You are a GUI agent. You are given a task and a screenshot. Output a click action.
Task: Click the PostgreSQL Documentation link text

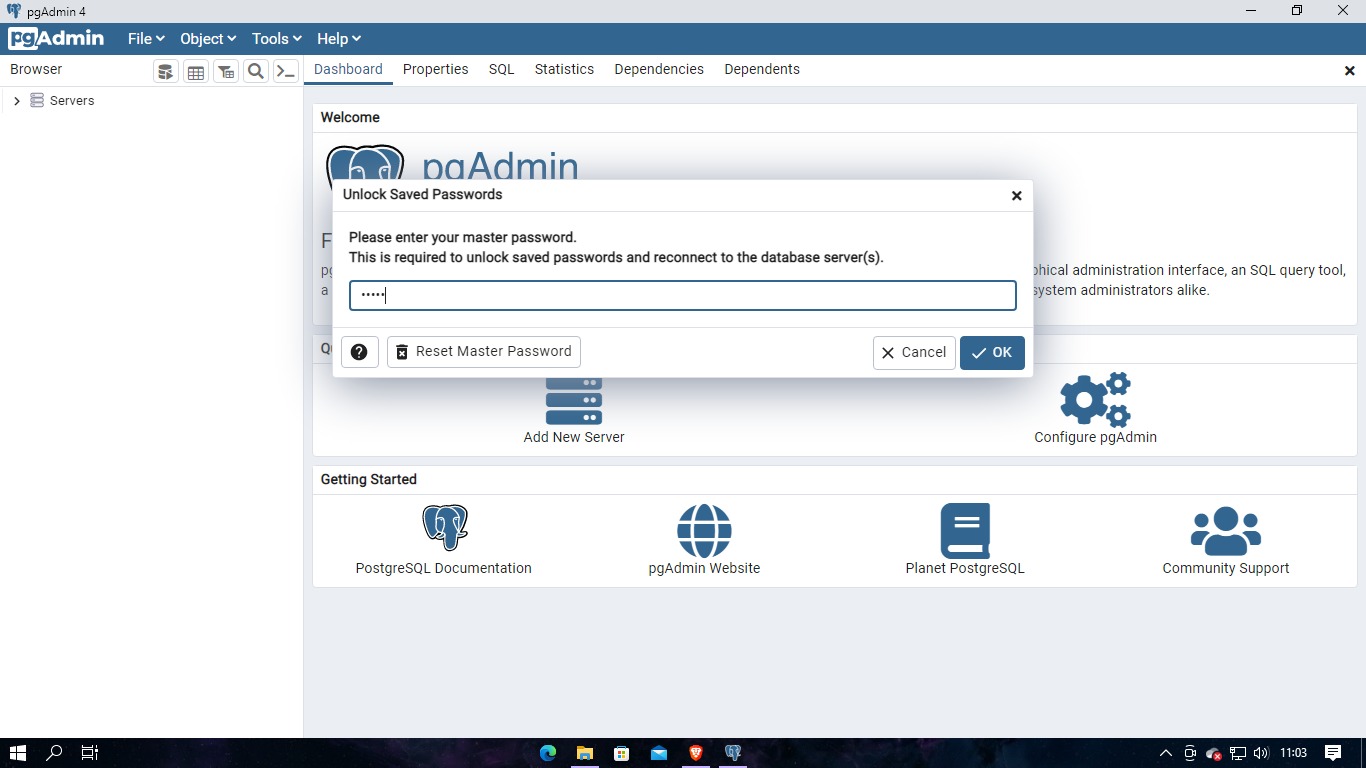tap(444, 568)
